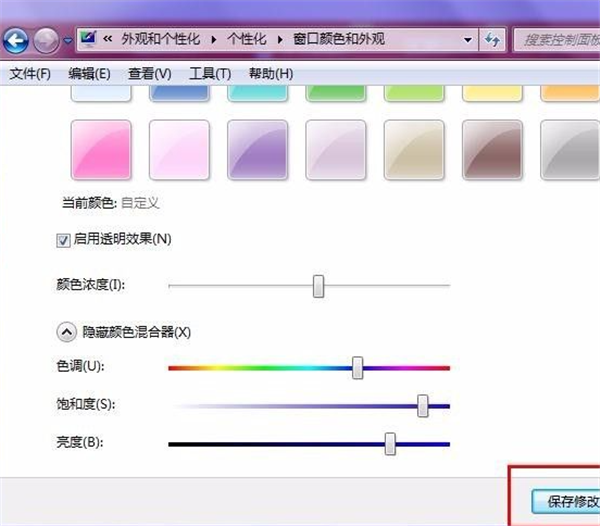Click the 搜索控制面板 search field
The image size is (600, 526).
[x=556, y=40]
